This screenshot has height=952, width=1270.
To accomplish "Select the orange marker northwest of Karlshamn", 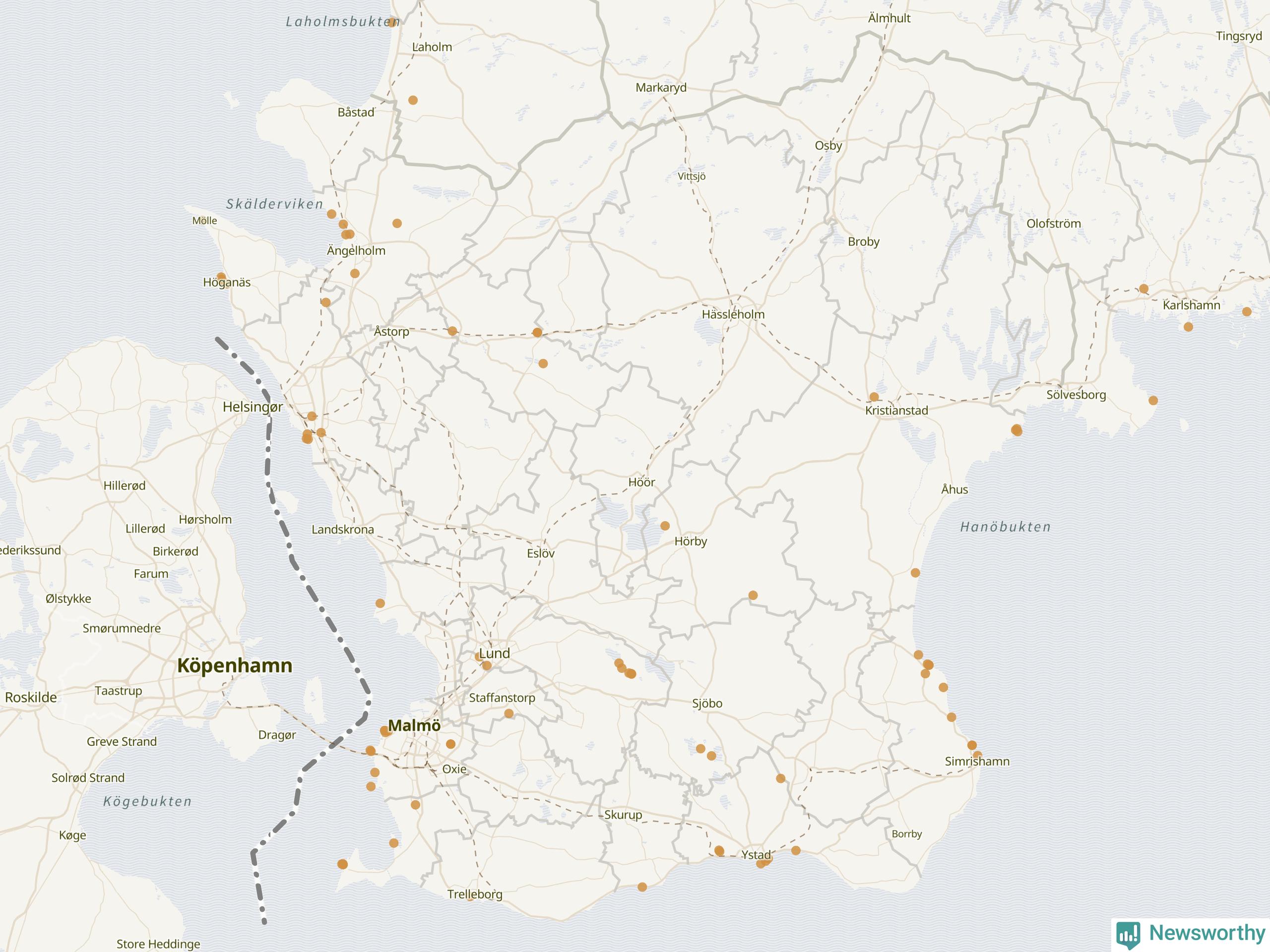I will click(1143, 289).
